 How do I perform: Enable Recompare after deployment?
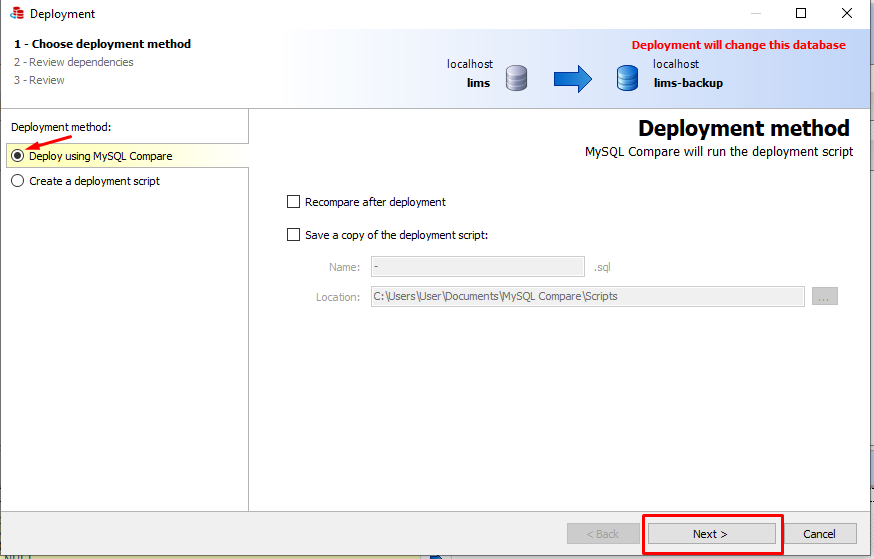point(294,202)
